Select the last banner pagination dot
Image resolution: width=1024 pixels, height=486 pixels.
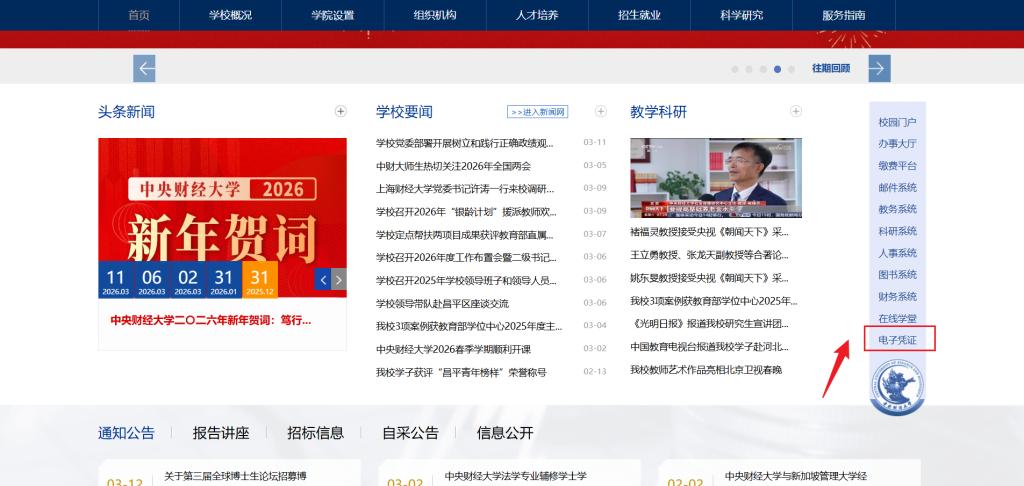pos(791,69)
